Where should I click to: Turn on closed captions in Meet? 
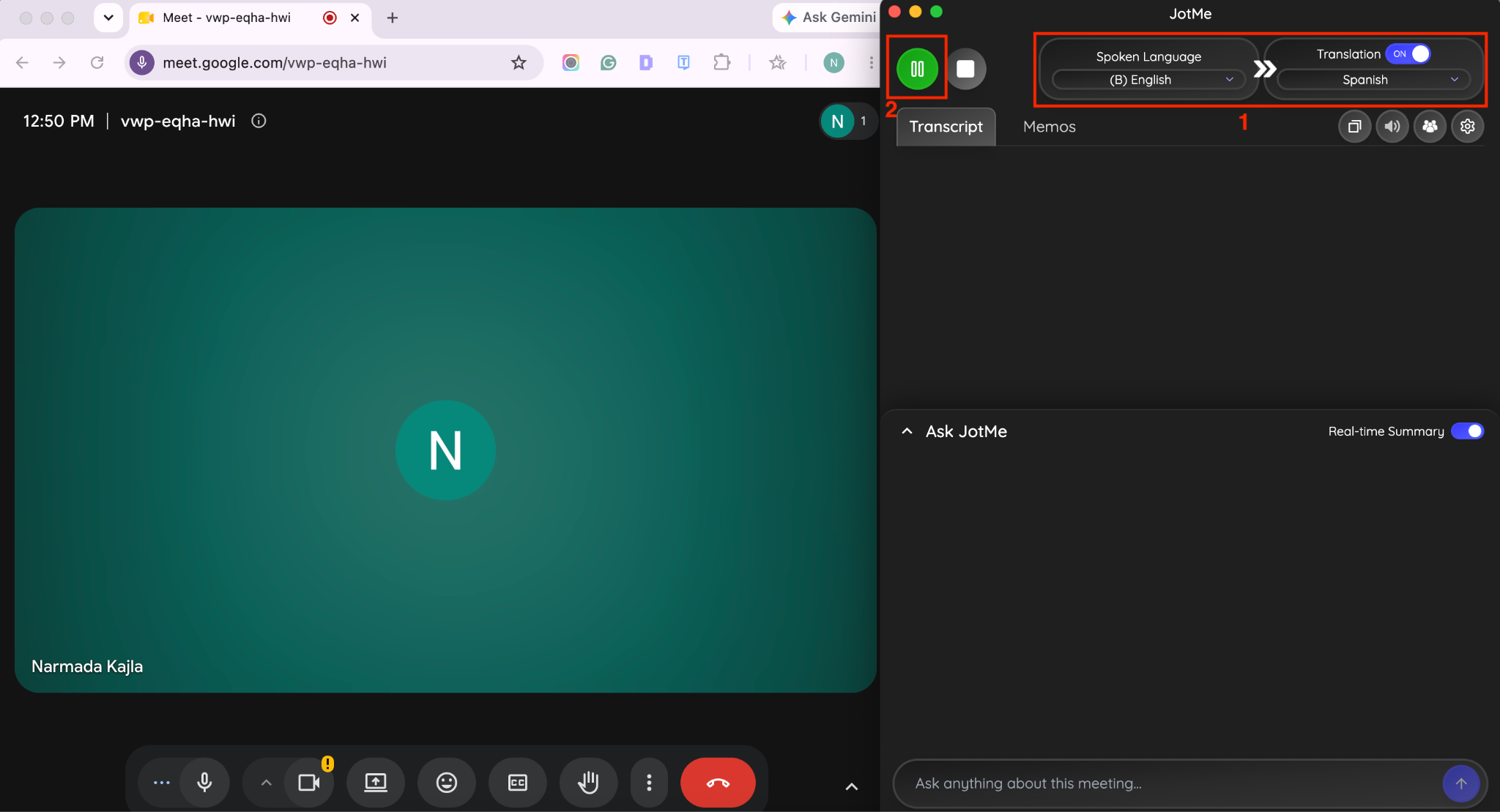point(518,783)
